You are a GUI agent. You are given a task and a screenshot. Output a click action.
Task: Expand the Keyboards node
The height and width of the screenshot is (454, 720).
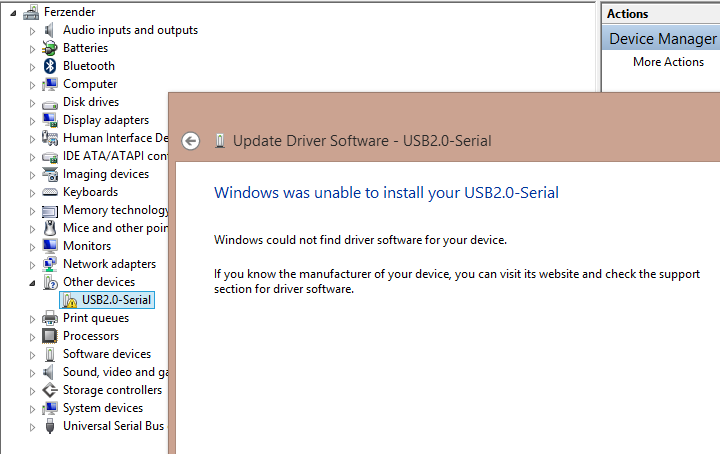point(32,193)
